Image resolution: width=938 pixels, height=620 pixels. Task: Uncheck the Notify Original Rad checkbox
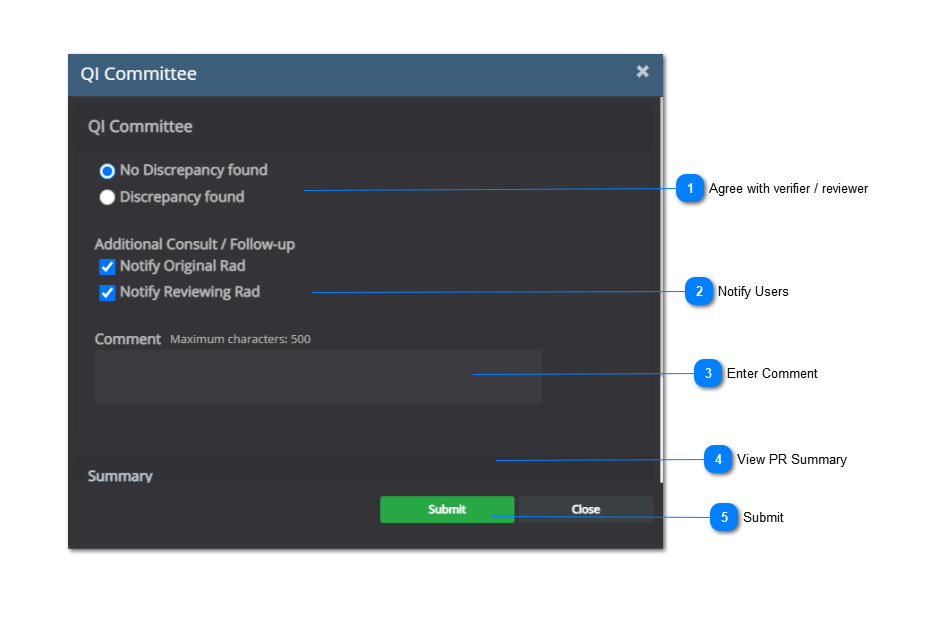tap(107, 267)
